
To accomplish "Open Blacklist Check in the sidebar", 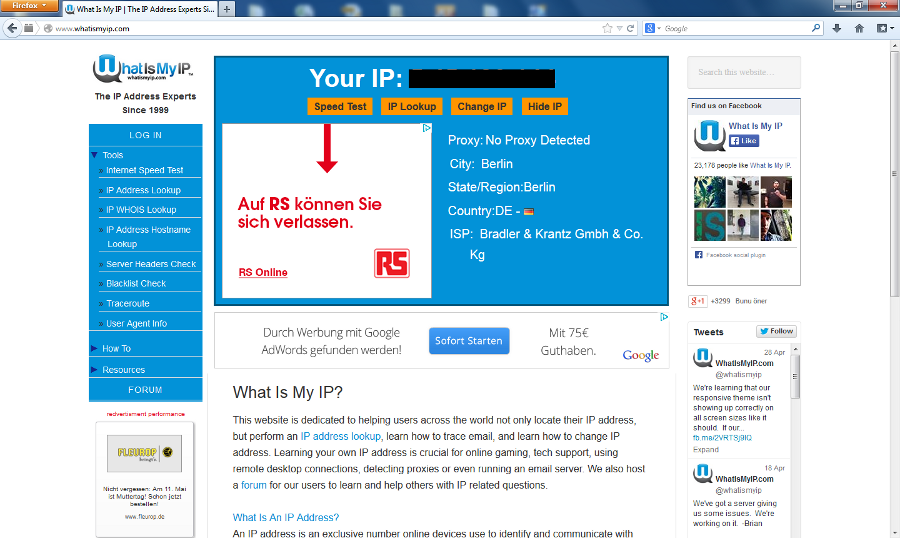I will point(136,283).
